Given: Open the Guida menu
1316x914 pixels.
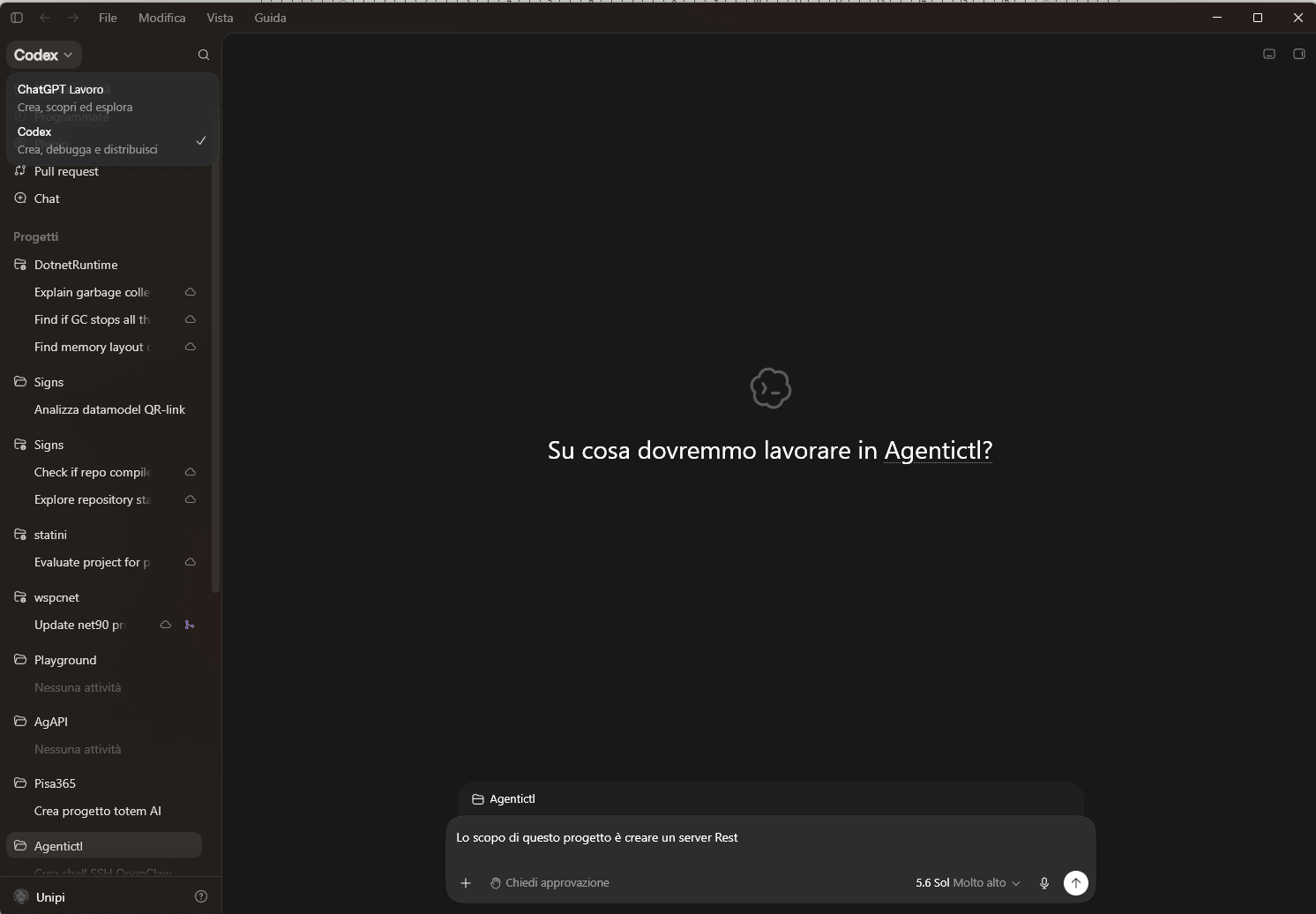Looking at the screenshot, I should 270,18.
